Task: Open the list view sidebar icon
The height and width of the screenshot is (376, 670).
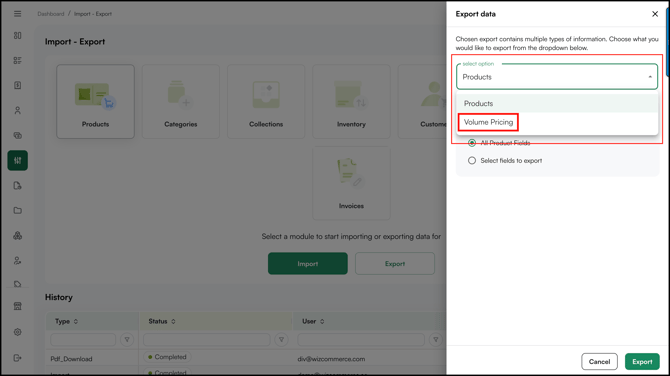Action: 18,60
